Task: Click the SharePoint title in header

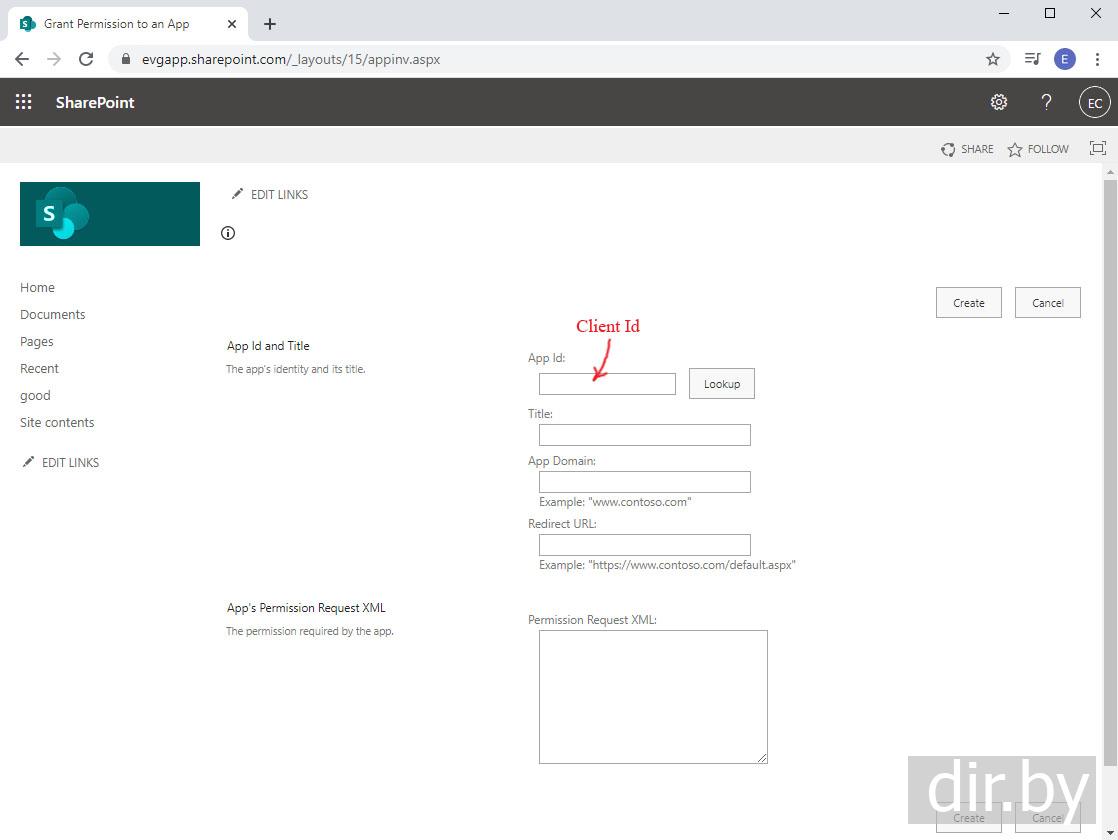Action: 95,102
